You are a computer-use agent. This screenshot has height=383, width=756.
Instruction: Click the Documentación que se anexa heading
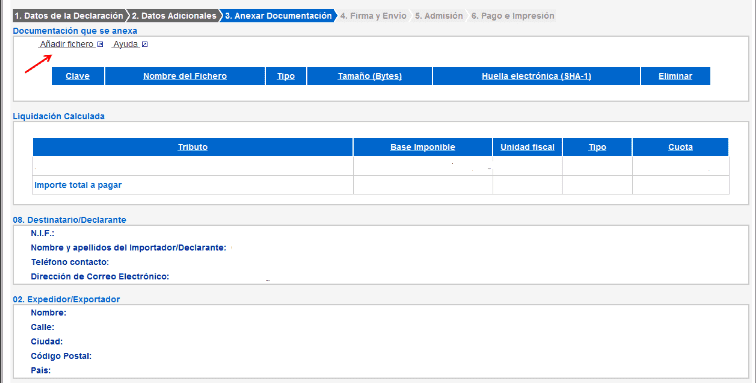(x=75, y=31)
